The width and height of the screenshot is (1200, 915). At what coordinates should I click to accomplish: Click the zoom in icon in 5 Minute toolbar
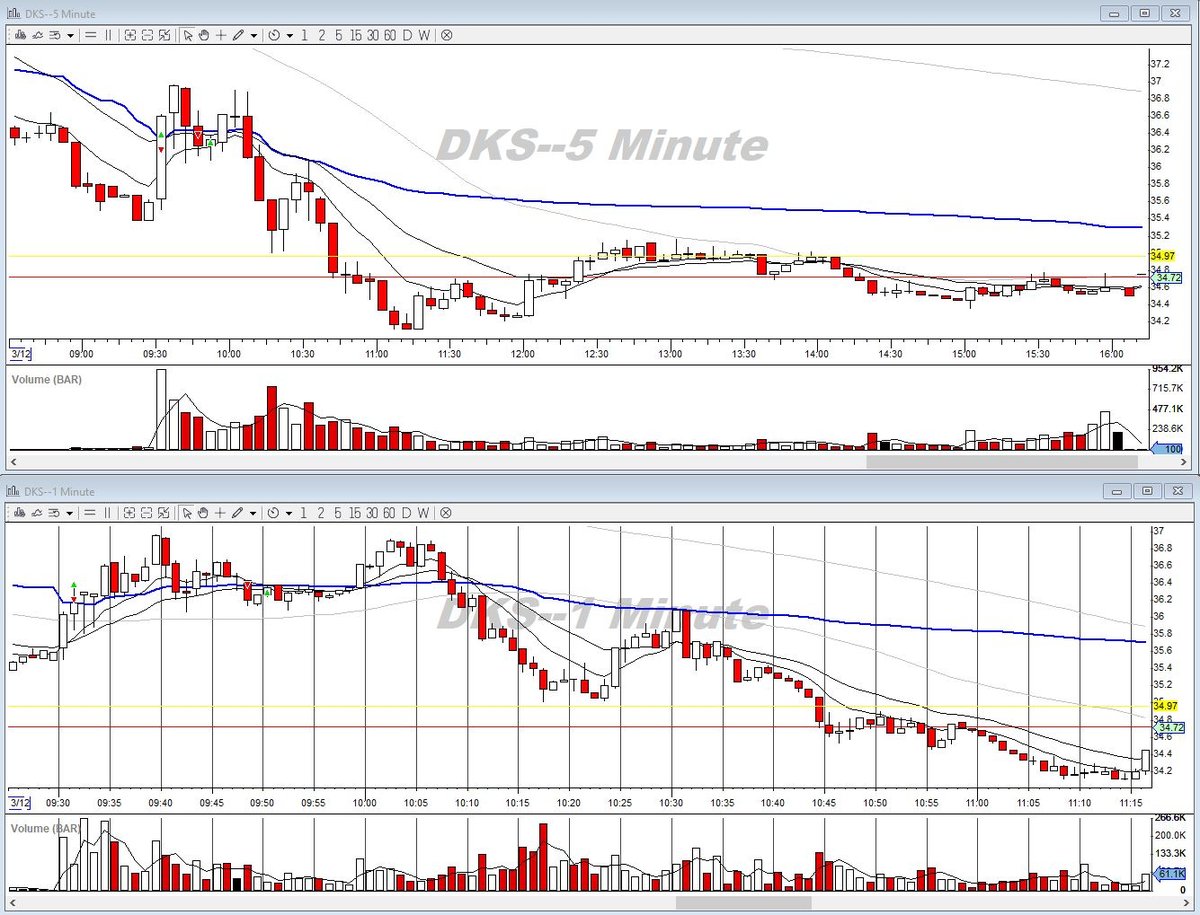click(130, 35)
